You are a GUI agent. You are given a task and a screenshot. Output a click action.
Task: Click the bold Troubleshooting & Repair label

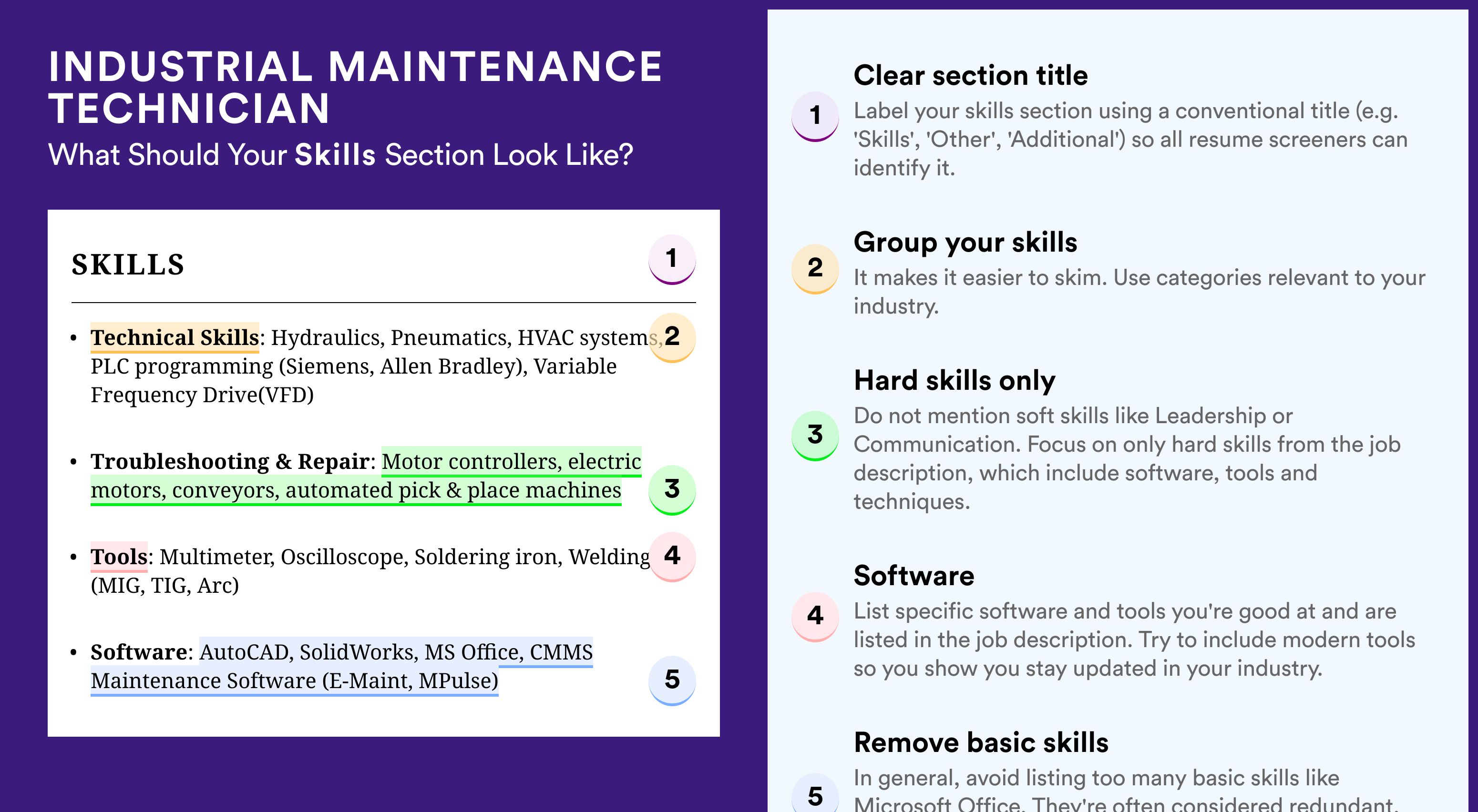229,462
